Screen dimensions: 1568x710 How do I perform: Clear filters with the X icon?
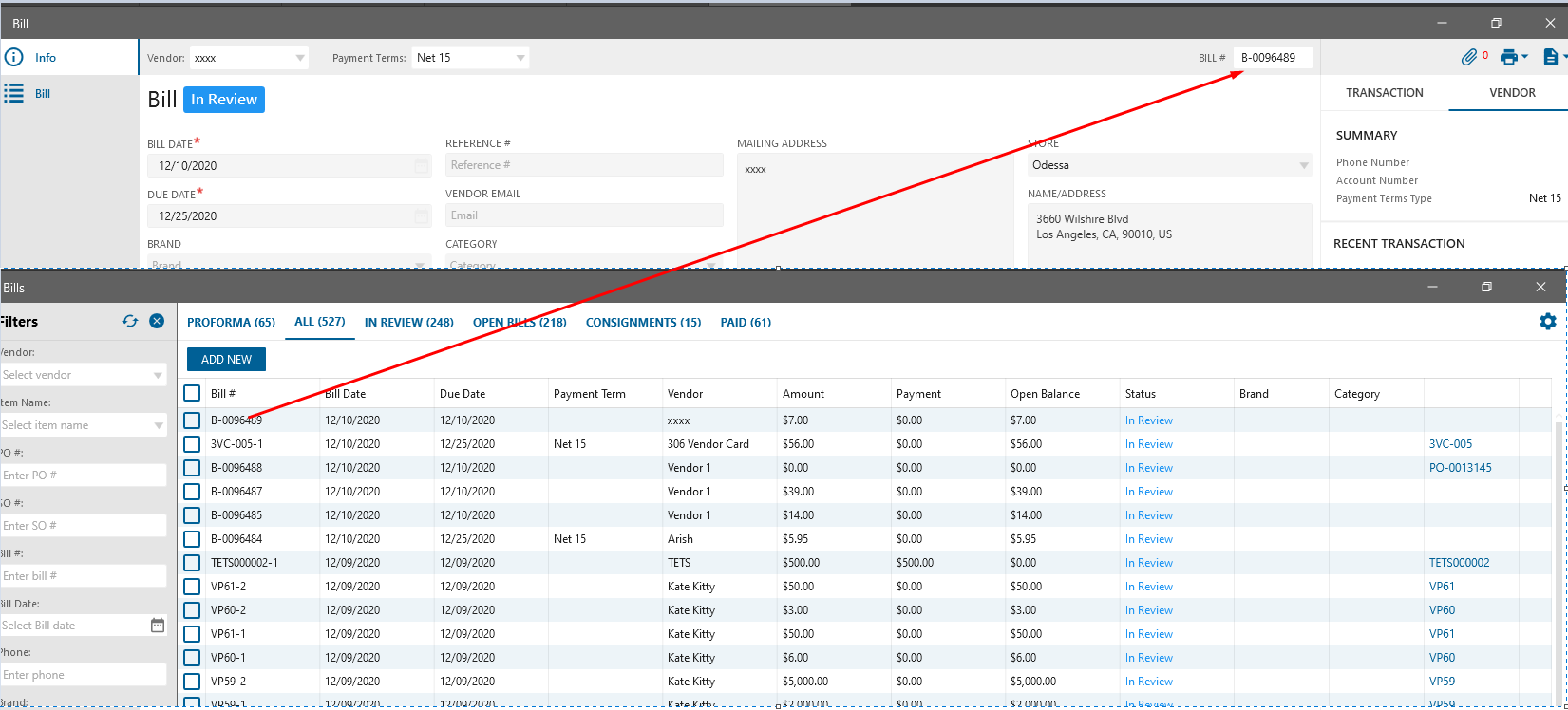tap(157, 322)
